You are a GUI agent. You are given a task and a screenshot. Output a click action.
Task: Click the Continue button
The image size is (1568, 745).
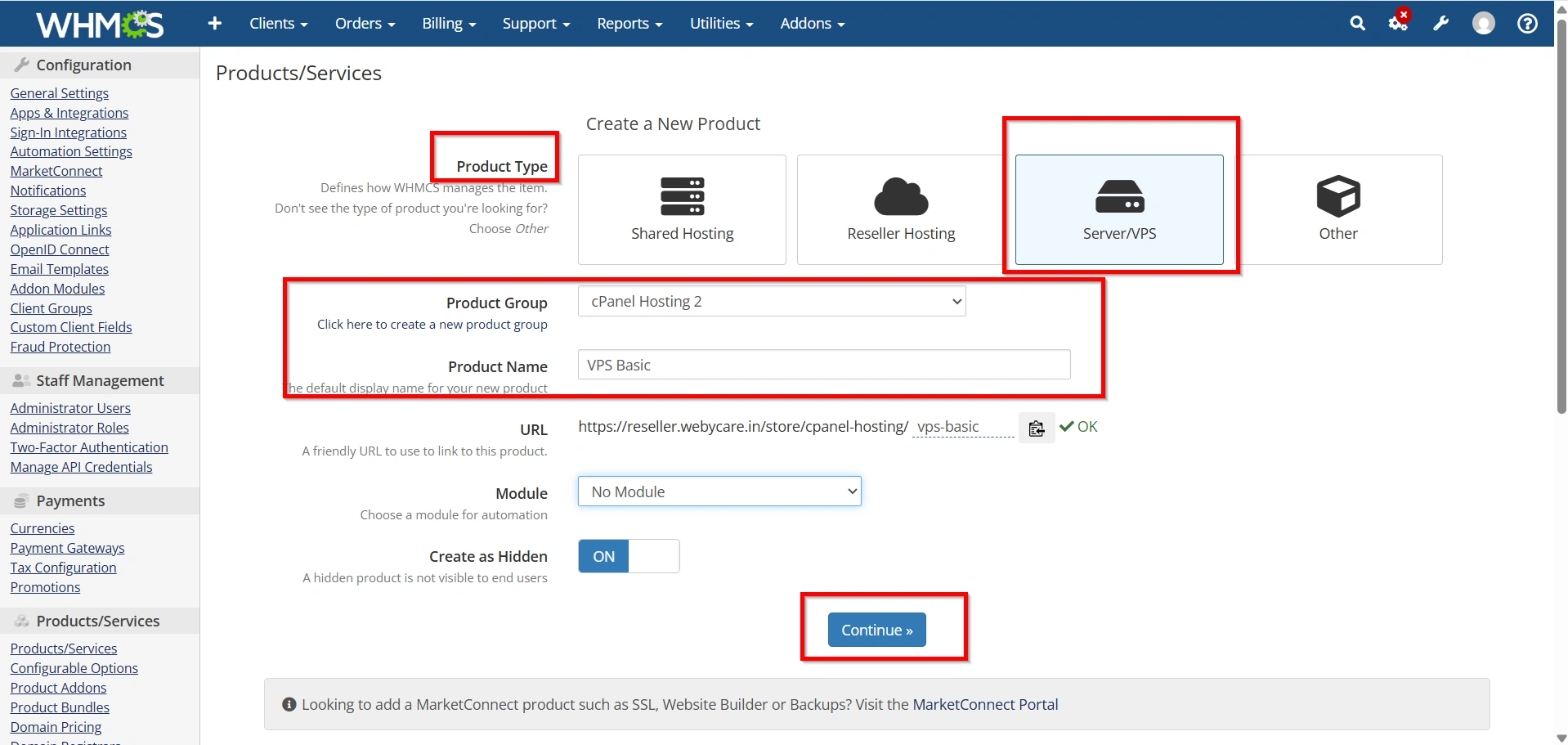tap(876, 630)
